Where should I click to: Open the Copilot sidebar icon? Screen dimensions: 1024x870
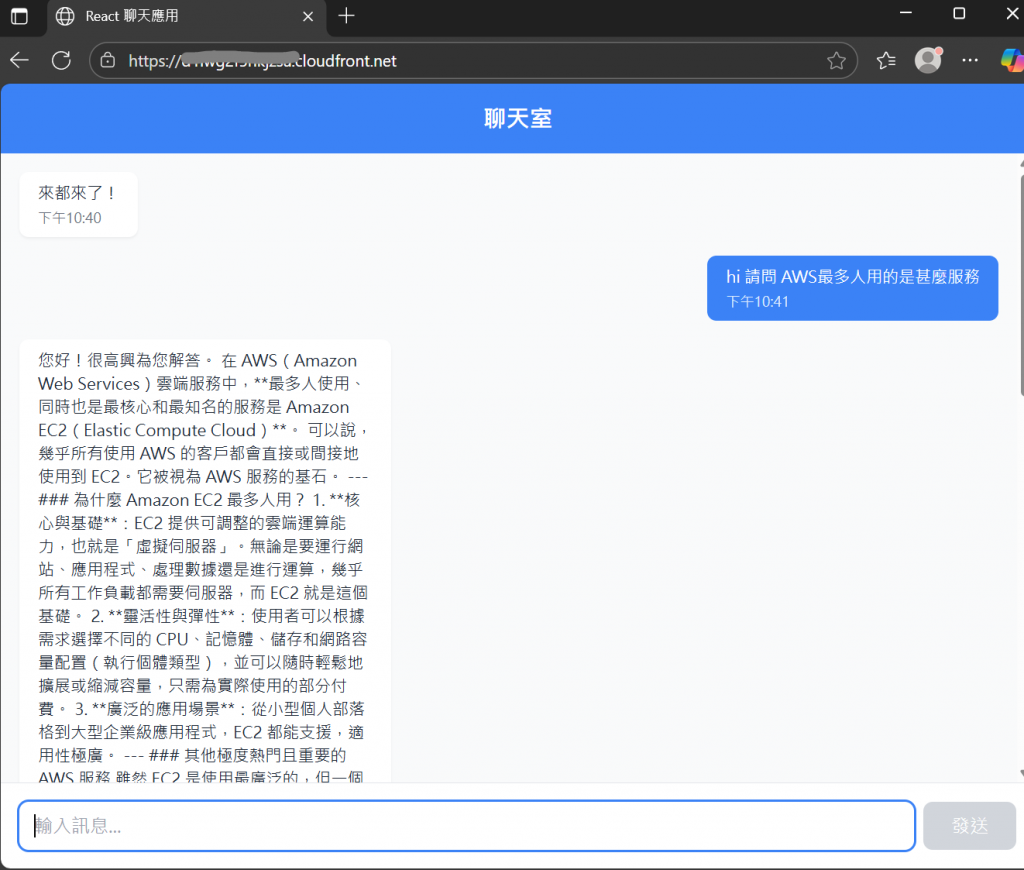point(1012,61)
